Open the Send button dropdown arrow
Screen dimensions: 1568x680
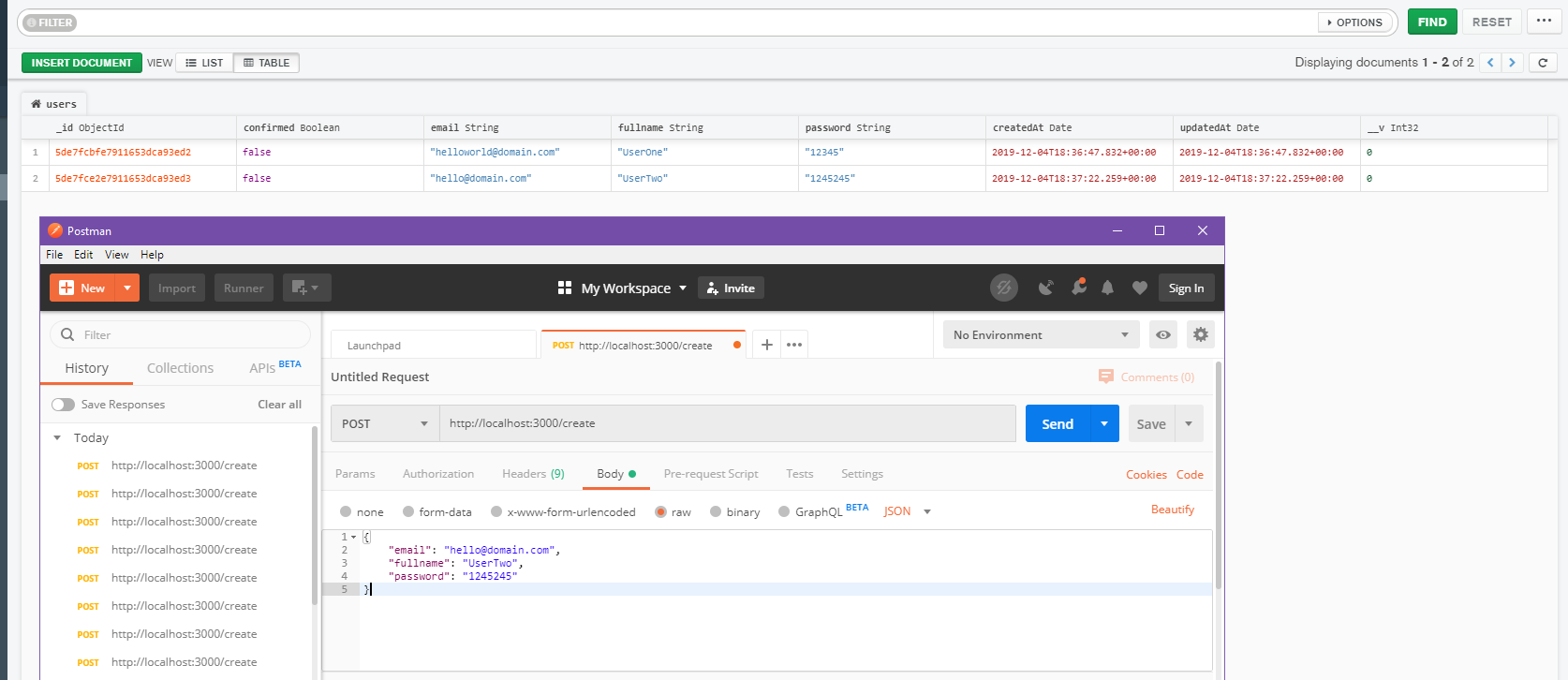(x=1104, y=423)
